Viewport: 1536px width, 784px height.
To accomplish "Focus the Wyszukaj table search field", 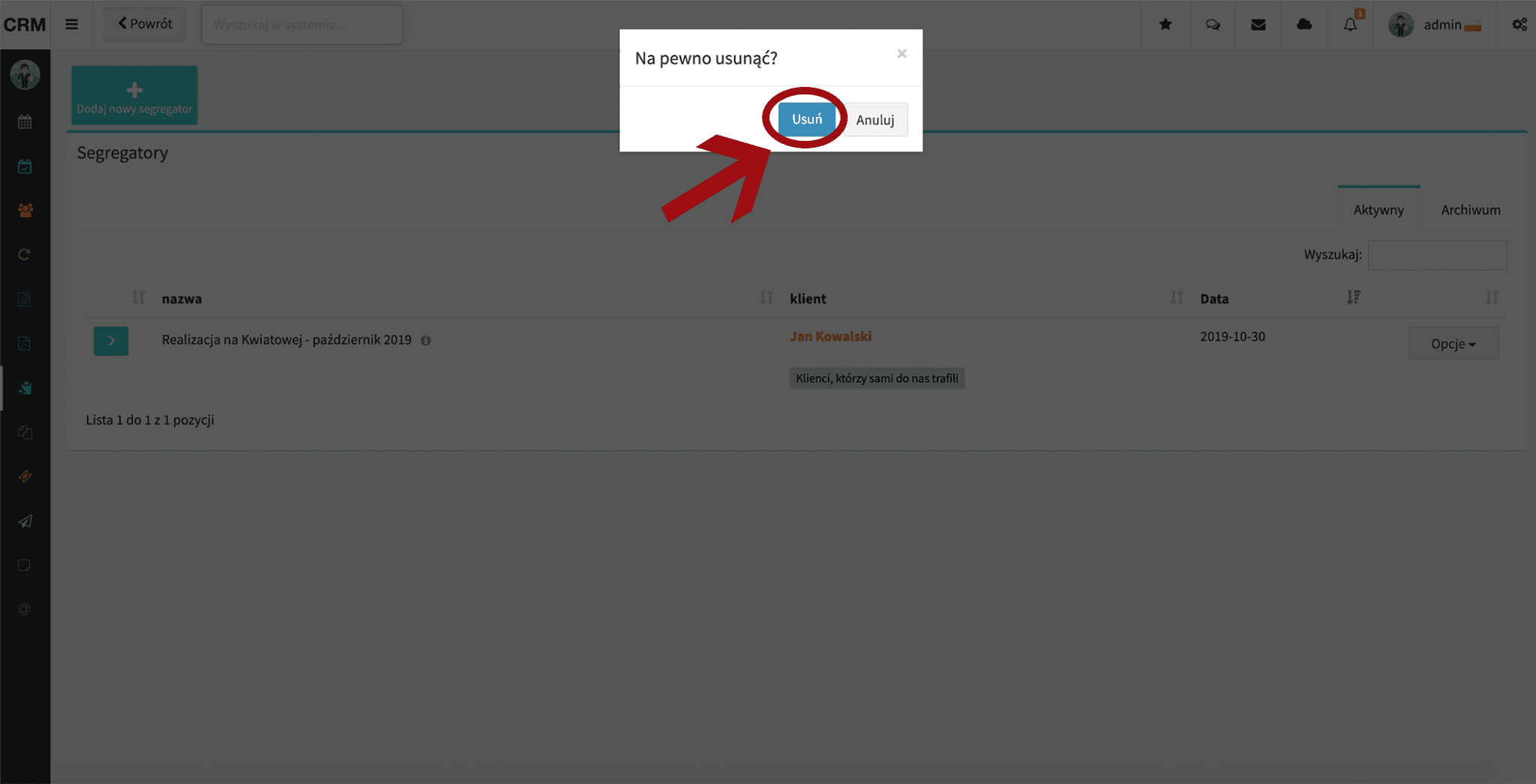I will 1438,255.
